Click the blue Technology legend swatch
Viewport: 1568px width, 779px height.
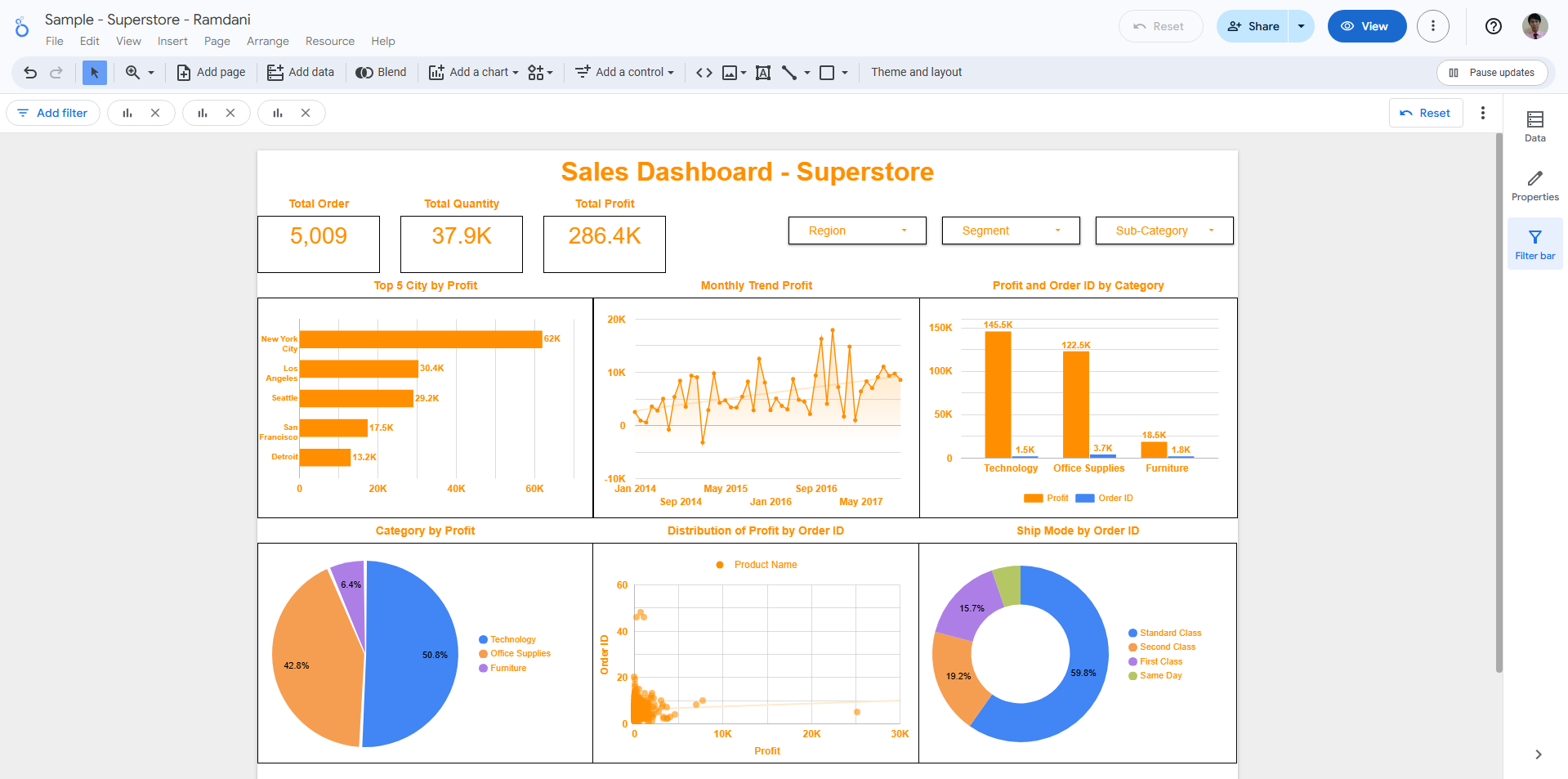pyautogui.click(x=483, y=640)
